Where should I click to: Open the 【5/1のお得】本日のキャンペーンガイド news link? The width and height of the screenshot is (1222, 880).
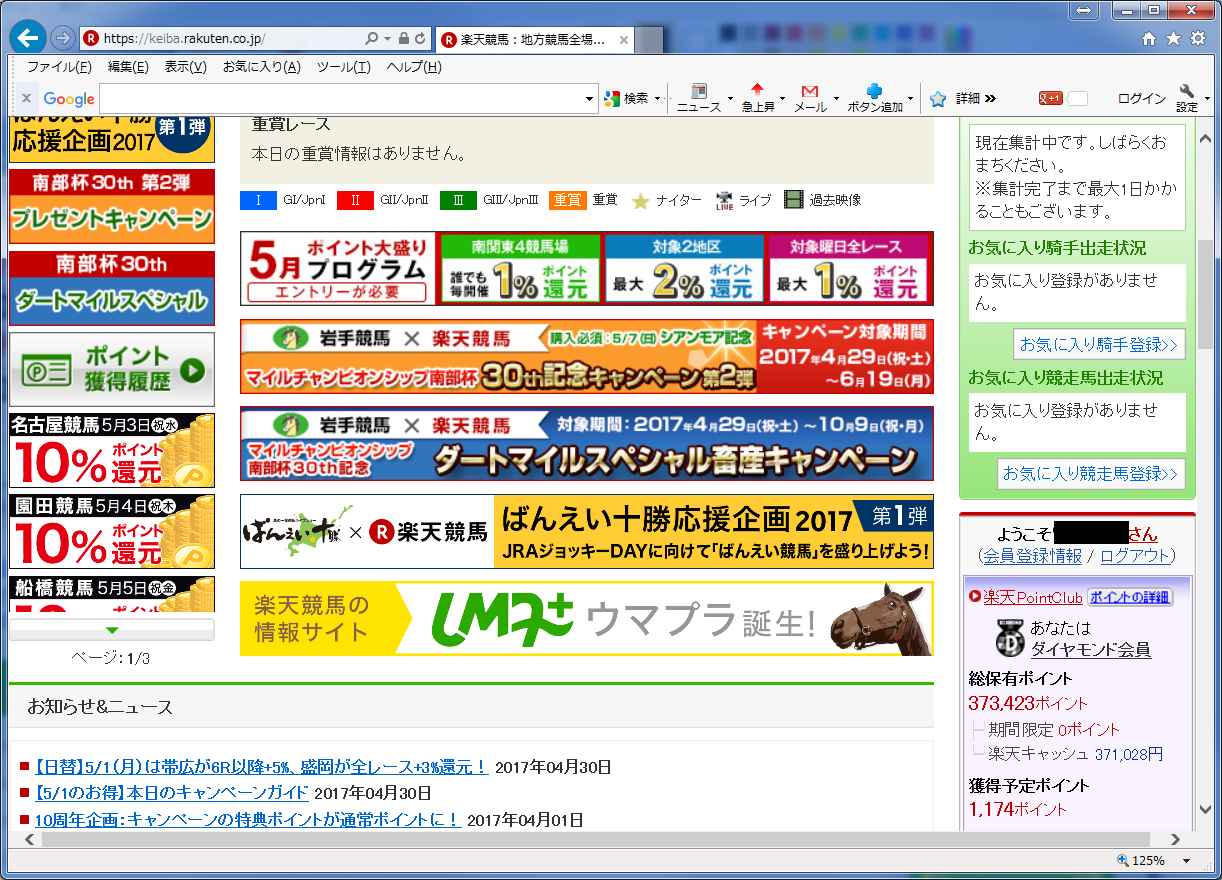coord(171,793)
